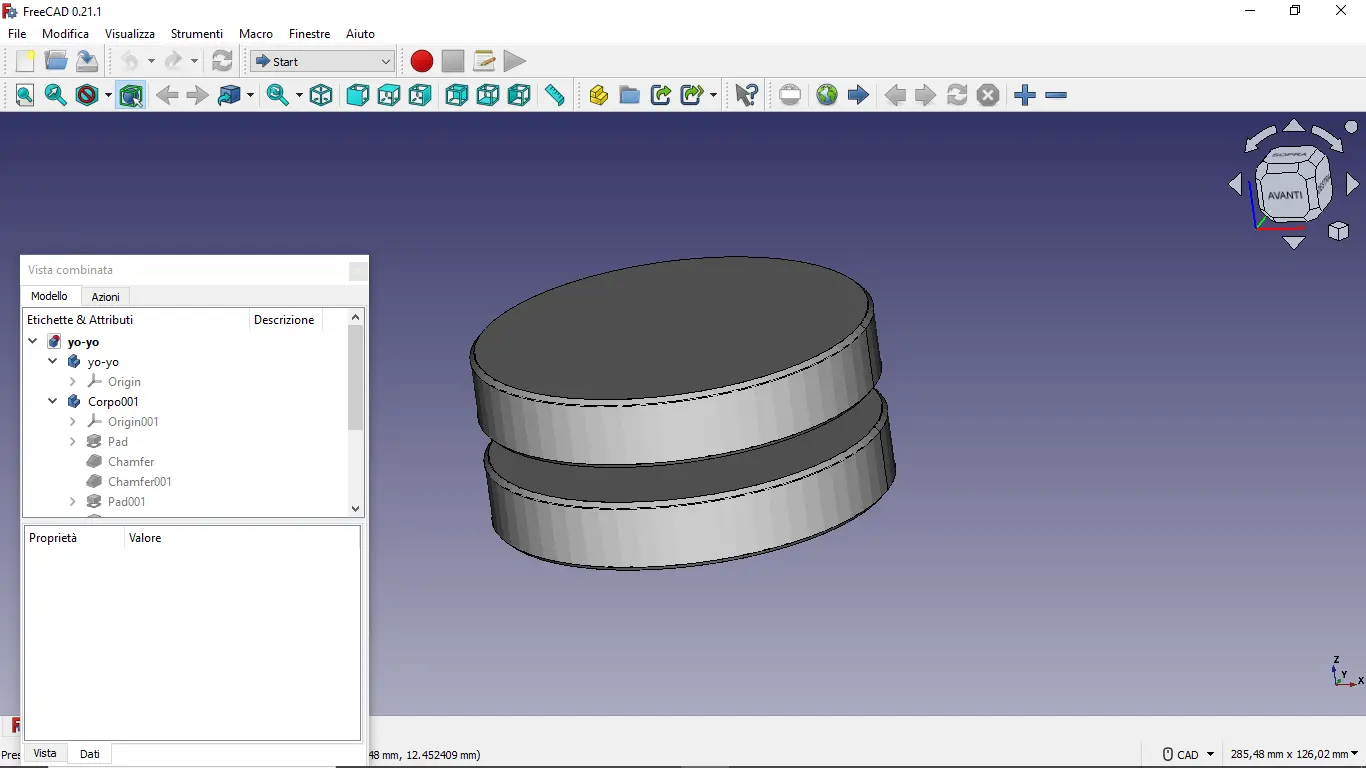This screenshot has width=1366, height=768.
Task: Click the Fit All view icon
Action: click(25, 95)
